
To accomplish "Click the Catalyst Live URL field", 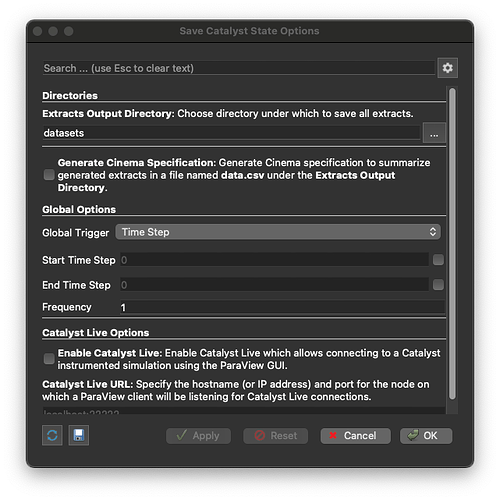I will 244,411.
